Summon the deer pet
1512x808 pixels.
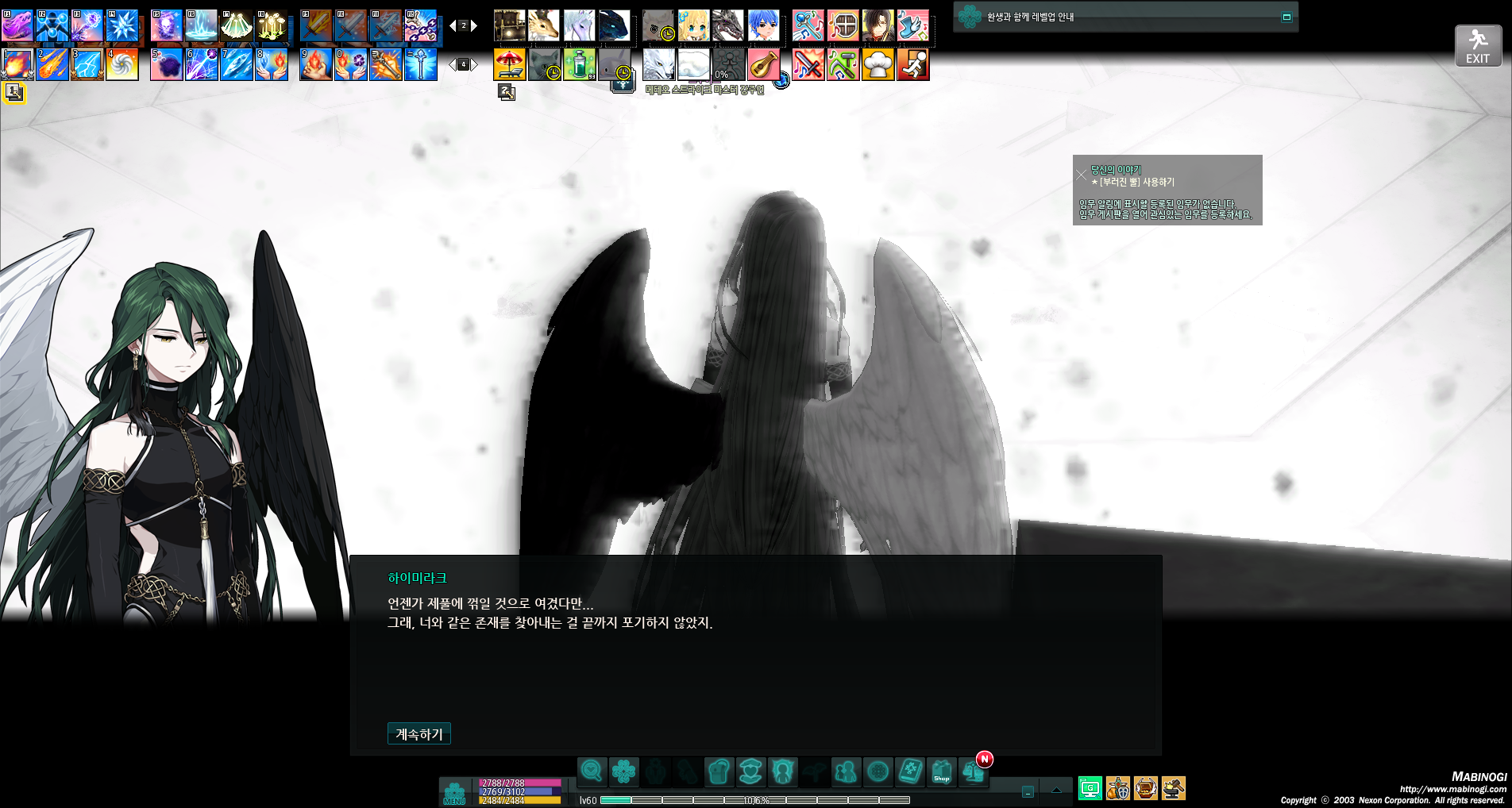coord(545,25)
